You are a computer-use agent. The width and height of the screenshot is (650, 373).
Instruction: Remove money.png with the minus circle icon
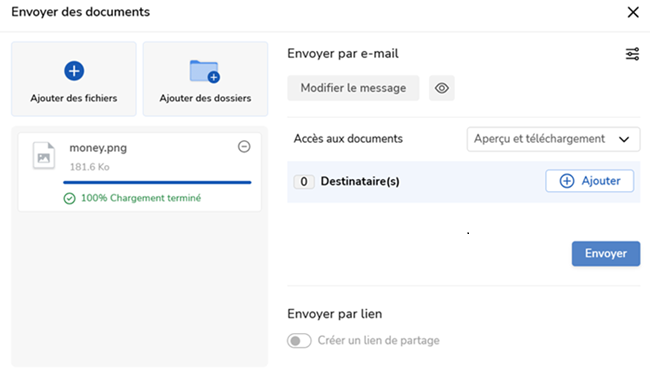click(244, 146)
